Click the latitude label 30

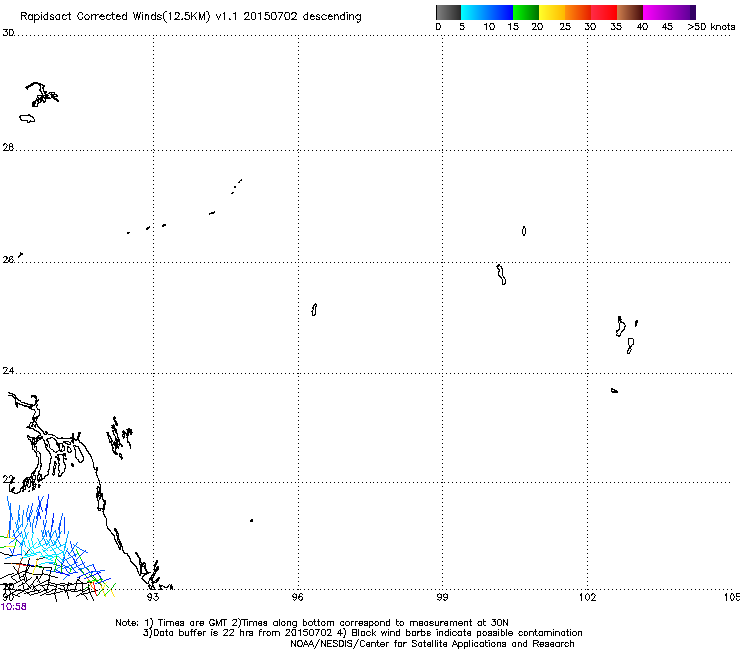(8, 33)
